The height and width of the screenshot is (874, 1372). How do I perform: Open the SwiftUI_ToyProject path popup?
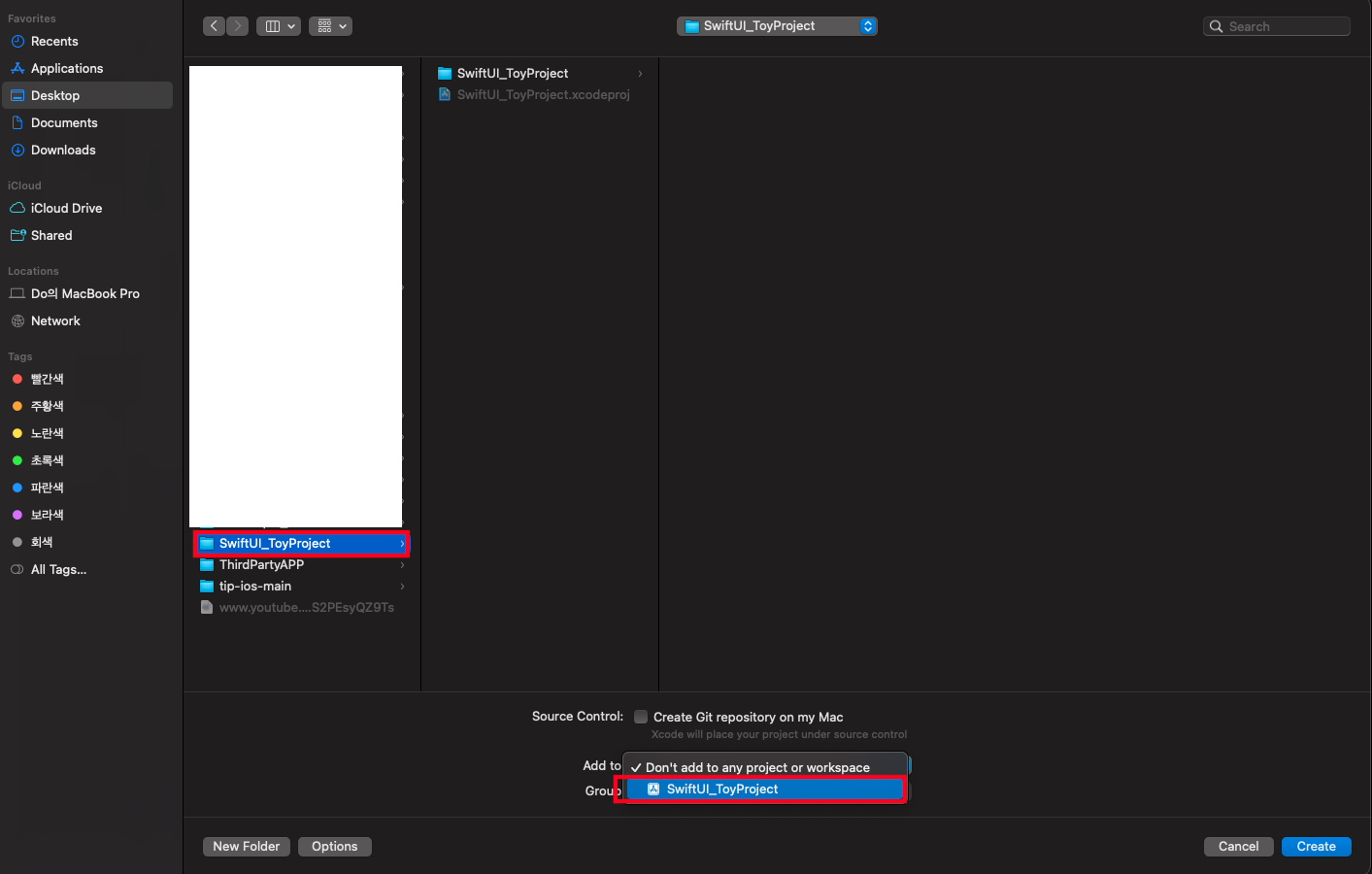[777, 26]
